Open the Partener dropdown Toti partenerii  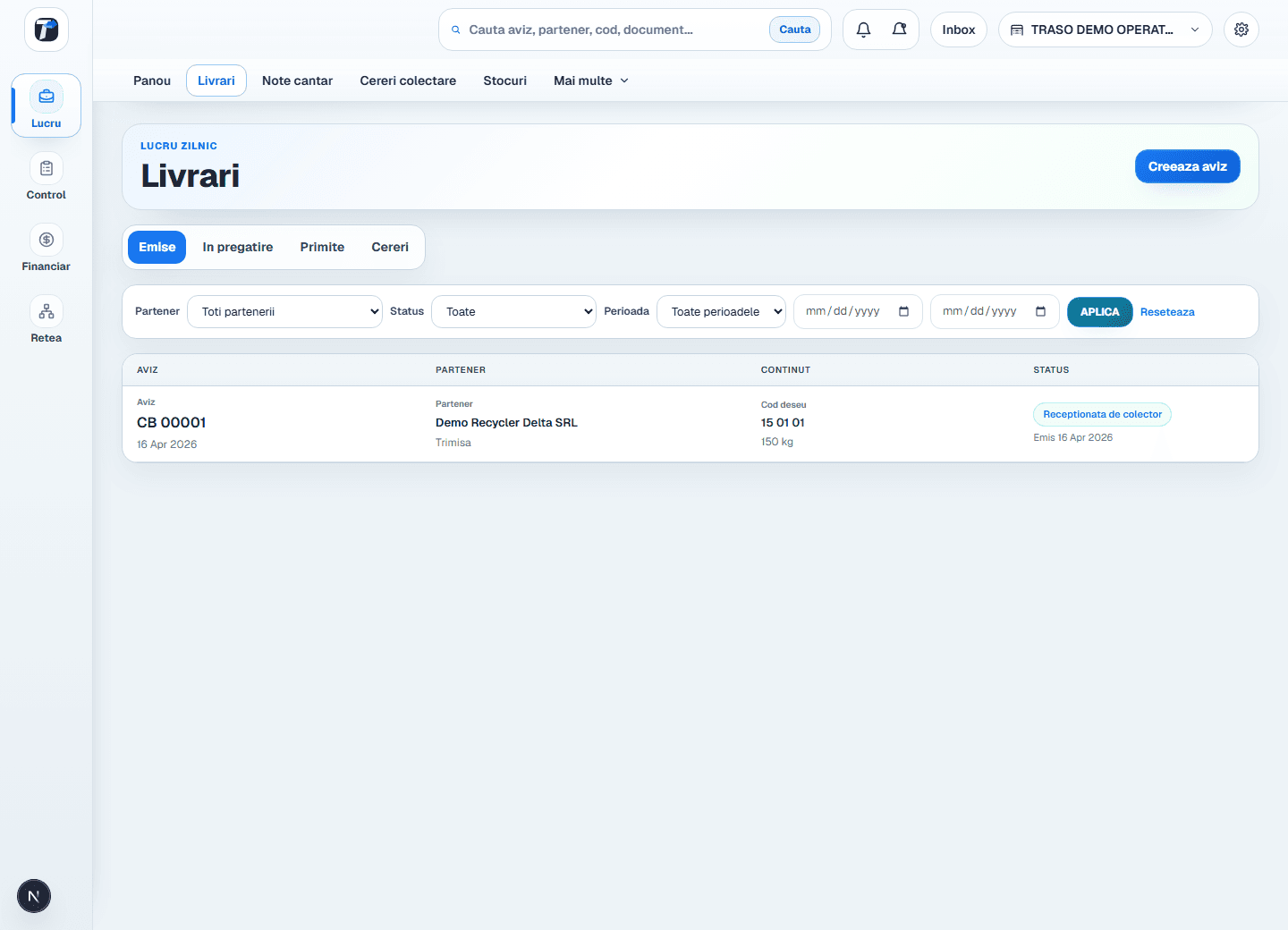[x=284, y=311]
